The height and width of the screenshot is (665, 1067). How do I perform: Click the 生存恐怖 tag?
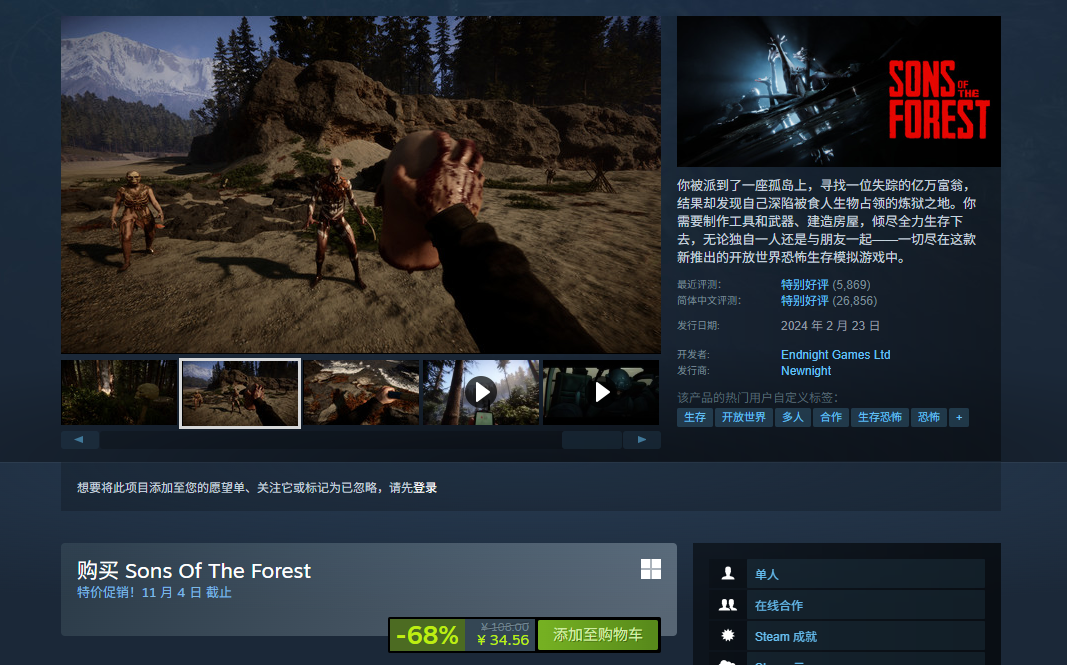point(880,417)
